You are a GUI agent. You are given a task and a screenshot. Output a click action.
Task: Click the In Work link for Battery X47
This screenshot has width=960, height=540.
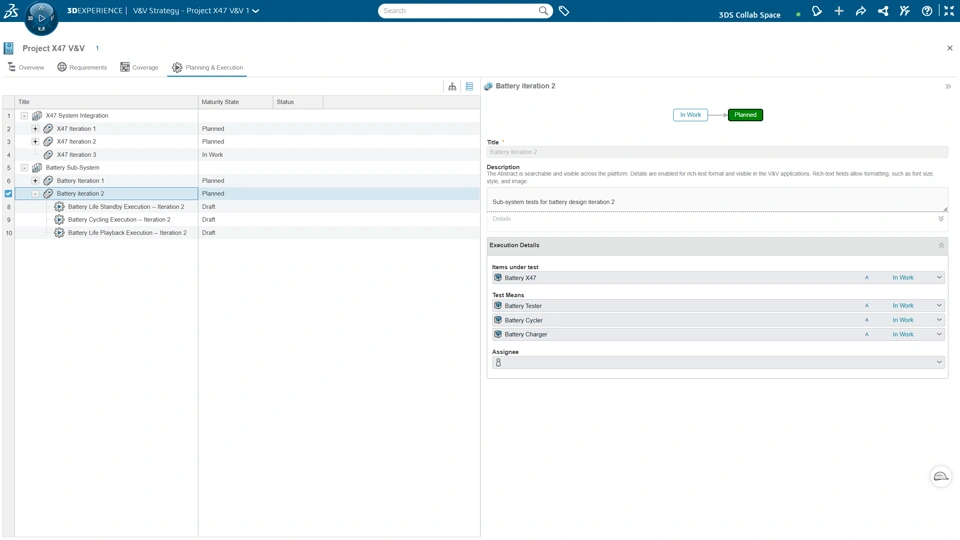coord(902,277)
